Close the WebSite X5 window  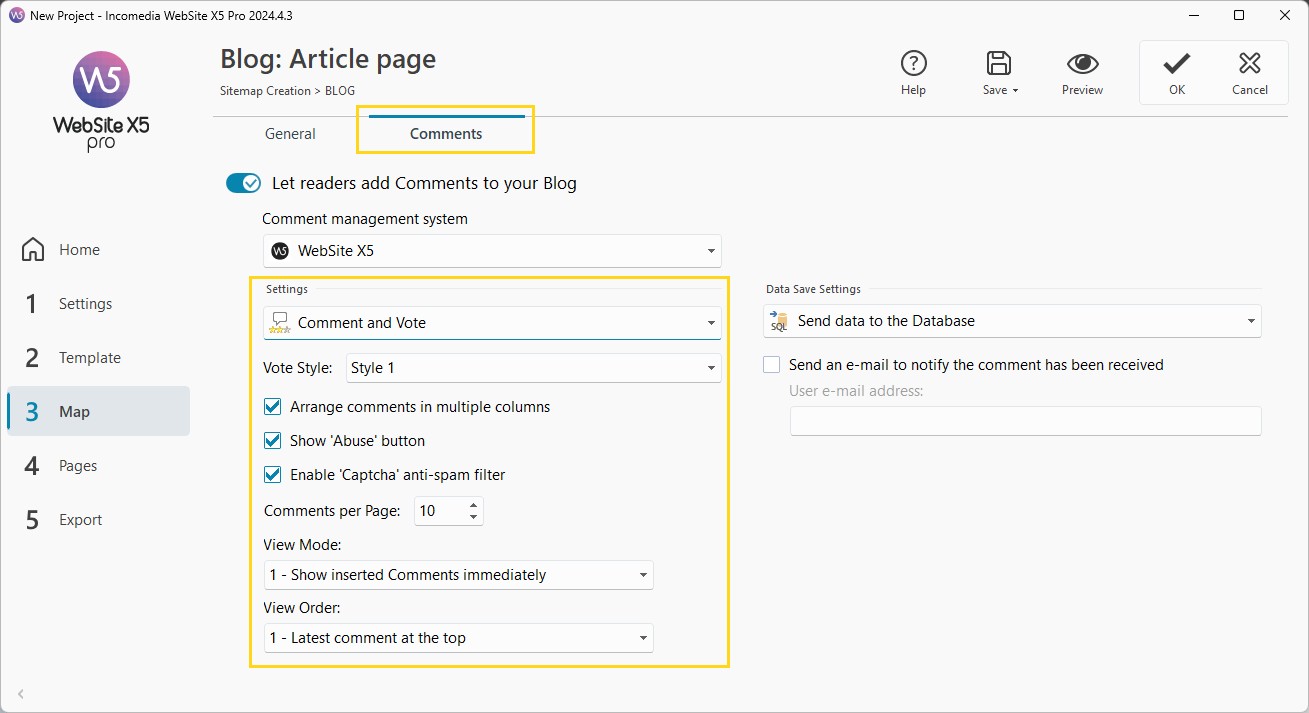click(1284, 16)
